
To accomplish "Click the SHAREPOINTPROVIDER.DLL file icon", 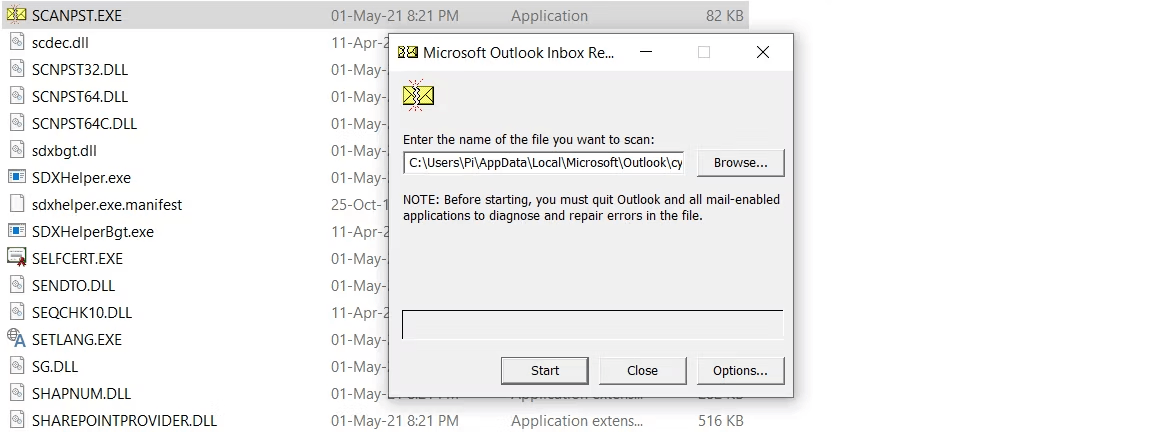I will [16, 420].
